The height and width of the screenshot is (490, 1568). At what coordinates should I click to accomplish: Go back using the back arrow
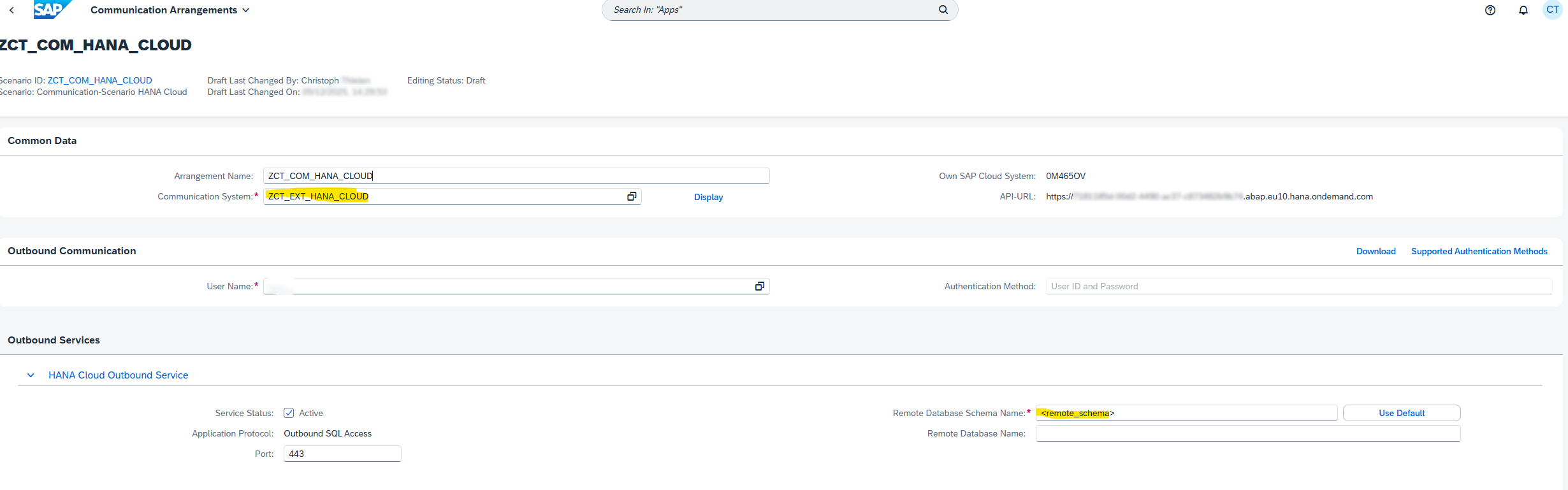(x=11, y=10)
